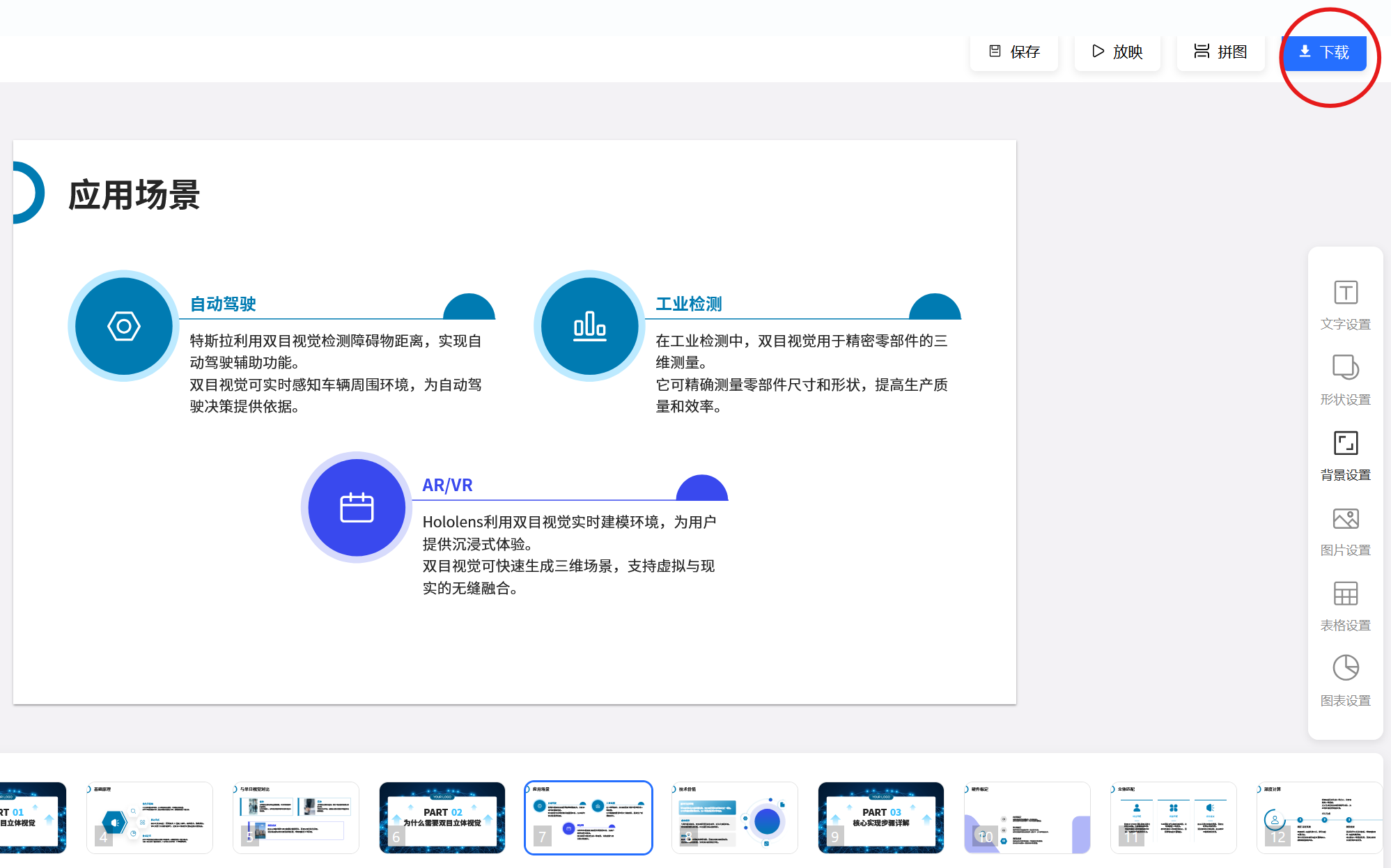Select slide 9 PART 03 thumbnail

click(x=880, y=818)
